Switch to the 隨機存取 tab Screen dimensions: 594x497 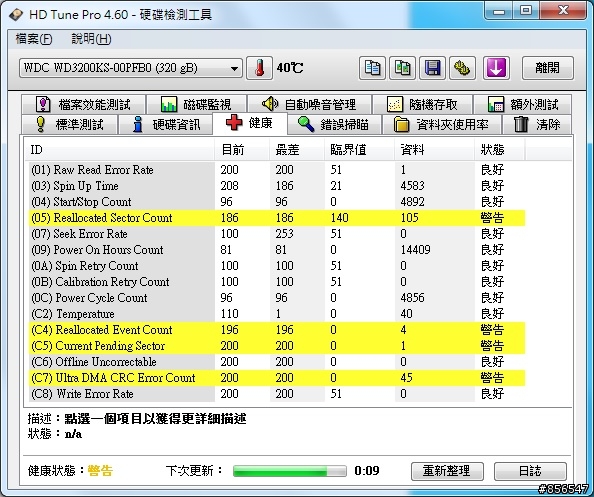click(422, 104)
